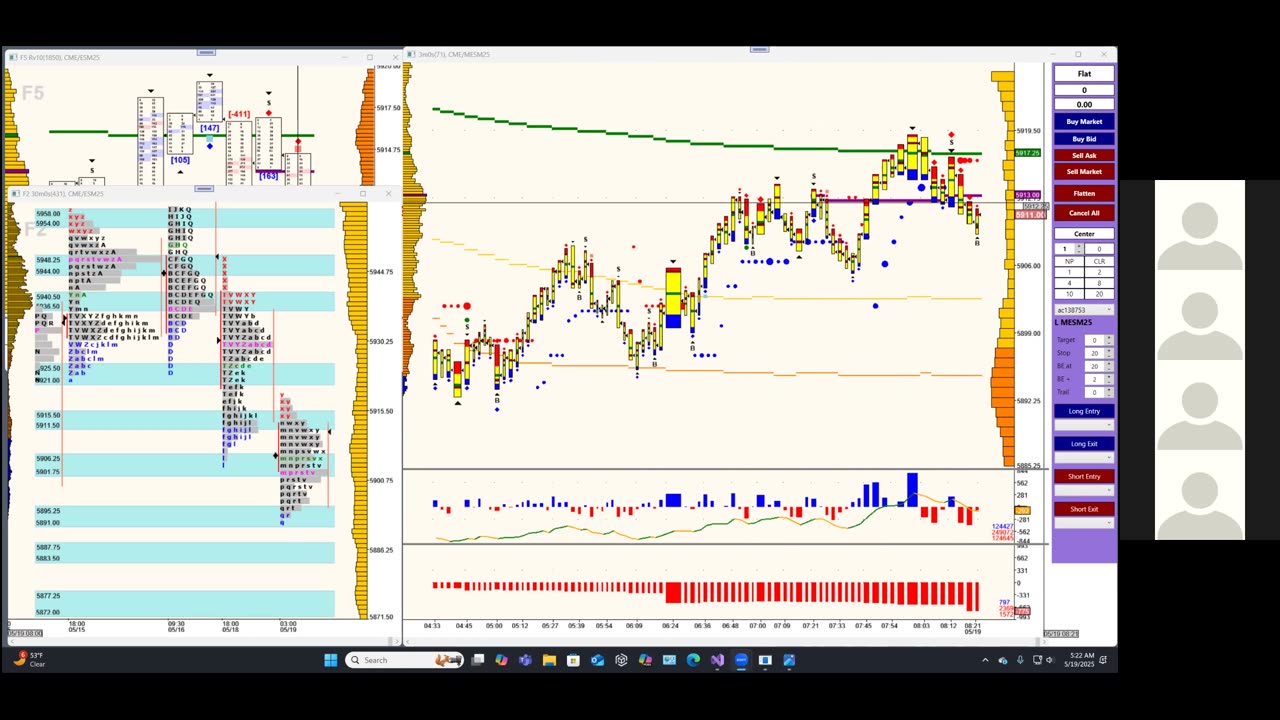Click the Buy Bid button

(1084, 139)
